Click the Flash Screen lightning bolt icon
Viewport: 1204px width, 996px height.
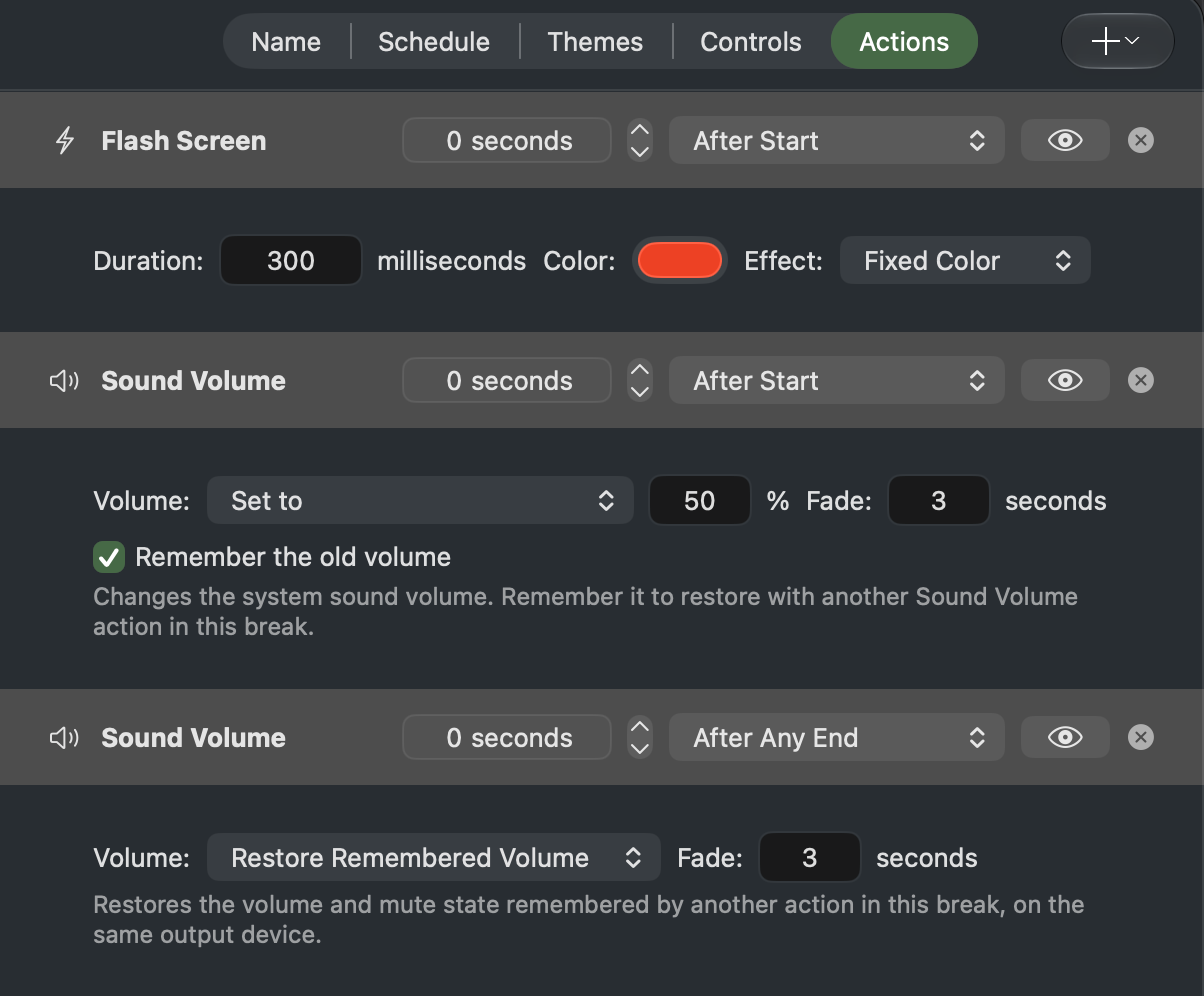click(x=65, y=141)
